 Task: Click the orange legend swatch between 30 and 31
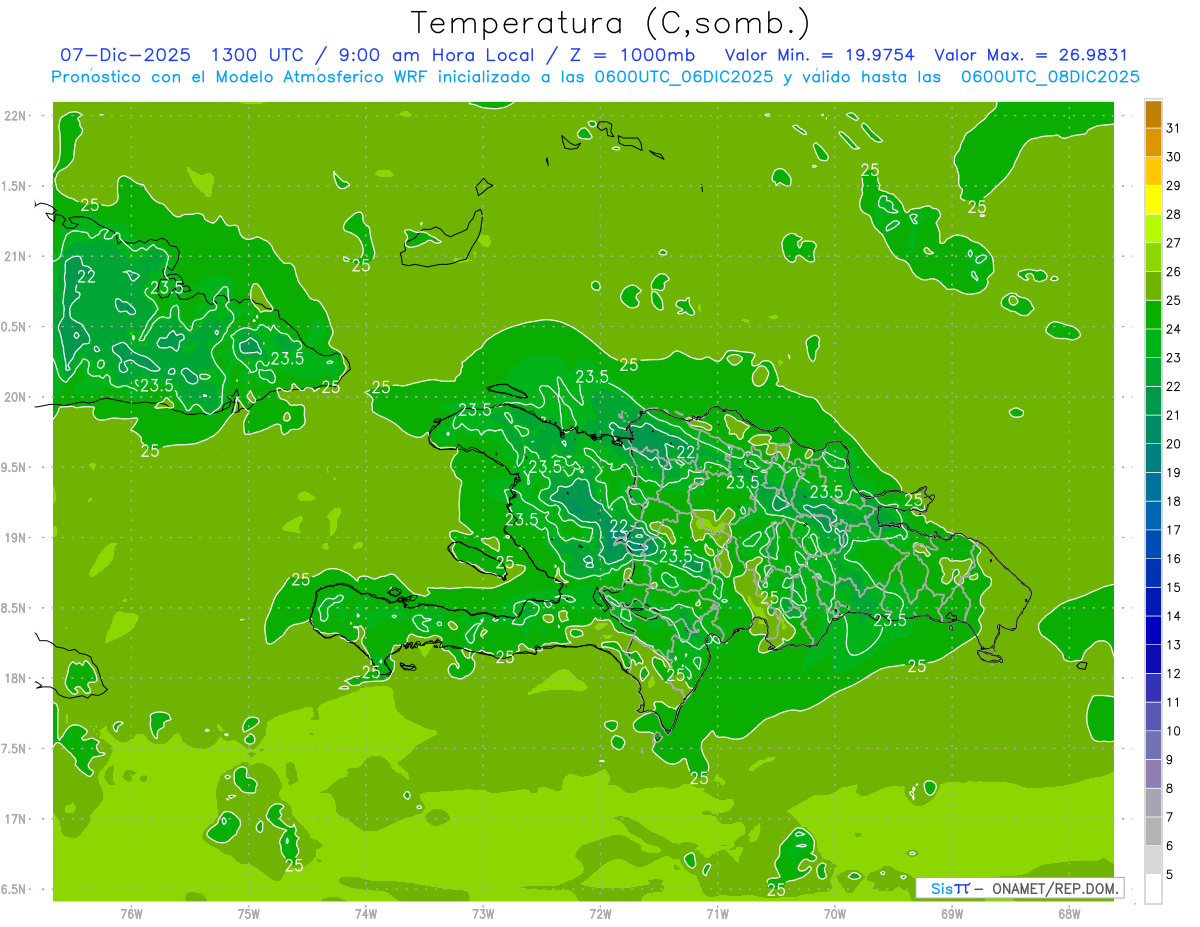1153,142
